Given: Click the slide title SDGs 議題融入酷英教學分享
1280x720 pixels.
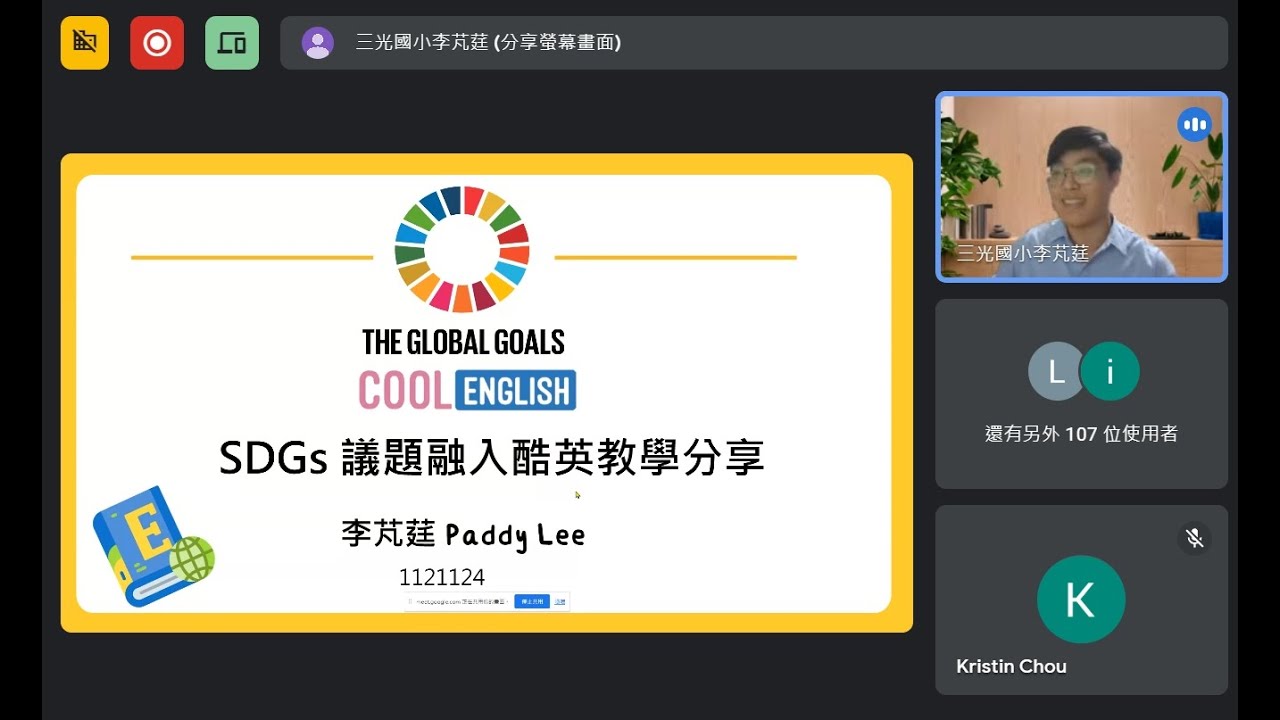Looking at the screenshot, I should tap(491, 458).
